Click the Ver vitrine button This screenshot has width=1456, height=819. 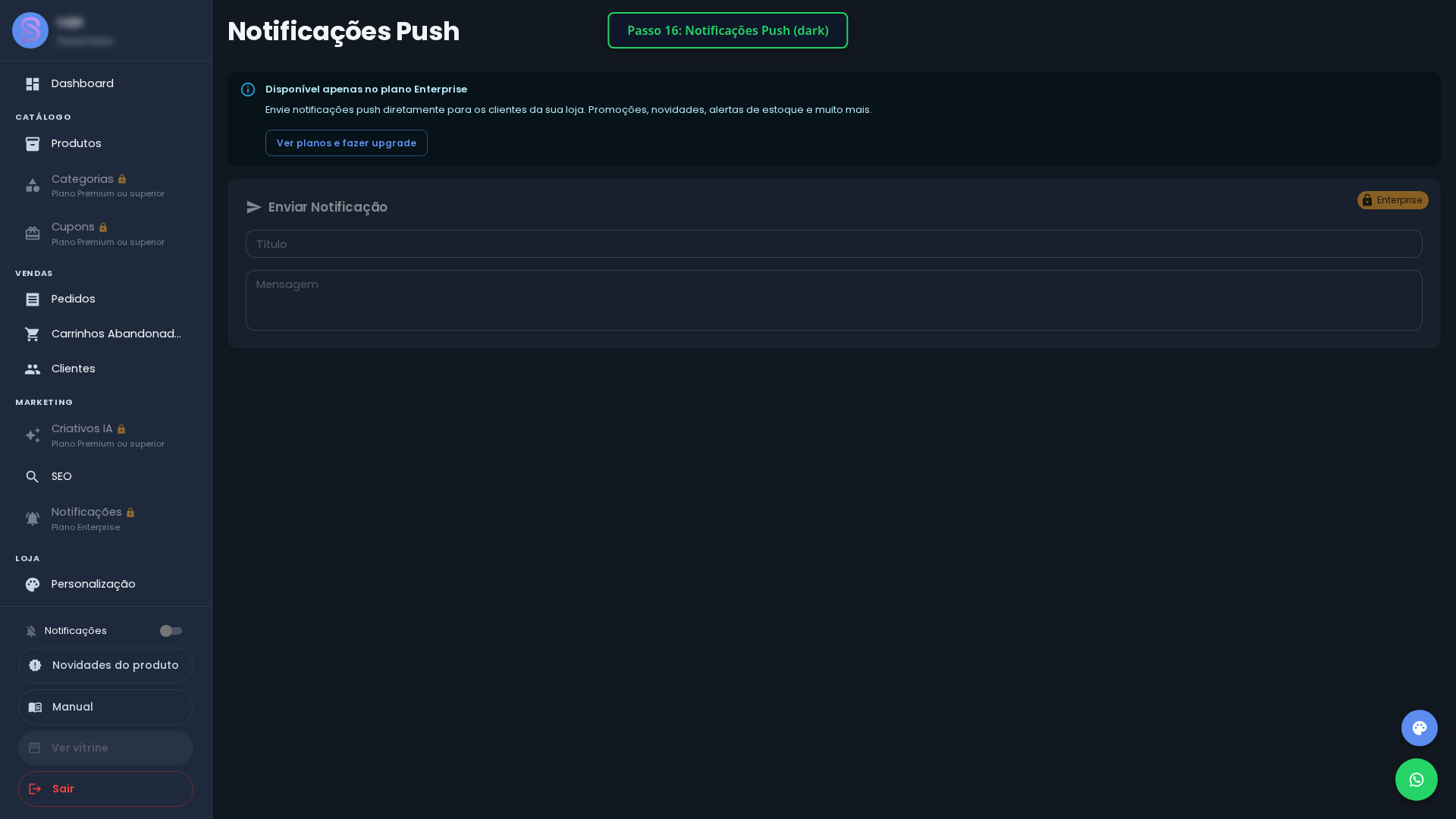click(105, 748)
